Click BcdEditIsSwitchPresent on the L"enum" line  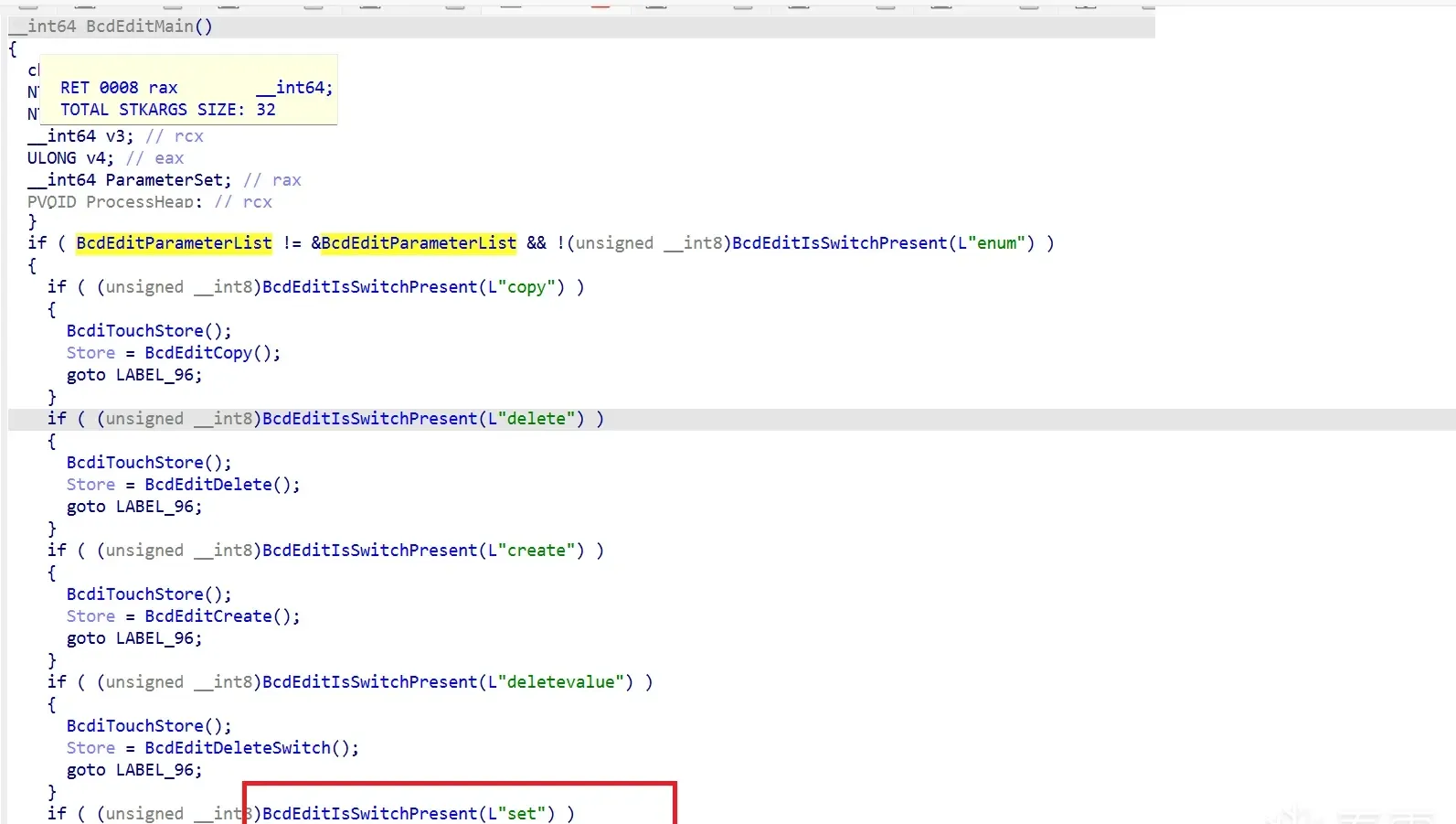pos(839,243)
